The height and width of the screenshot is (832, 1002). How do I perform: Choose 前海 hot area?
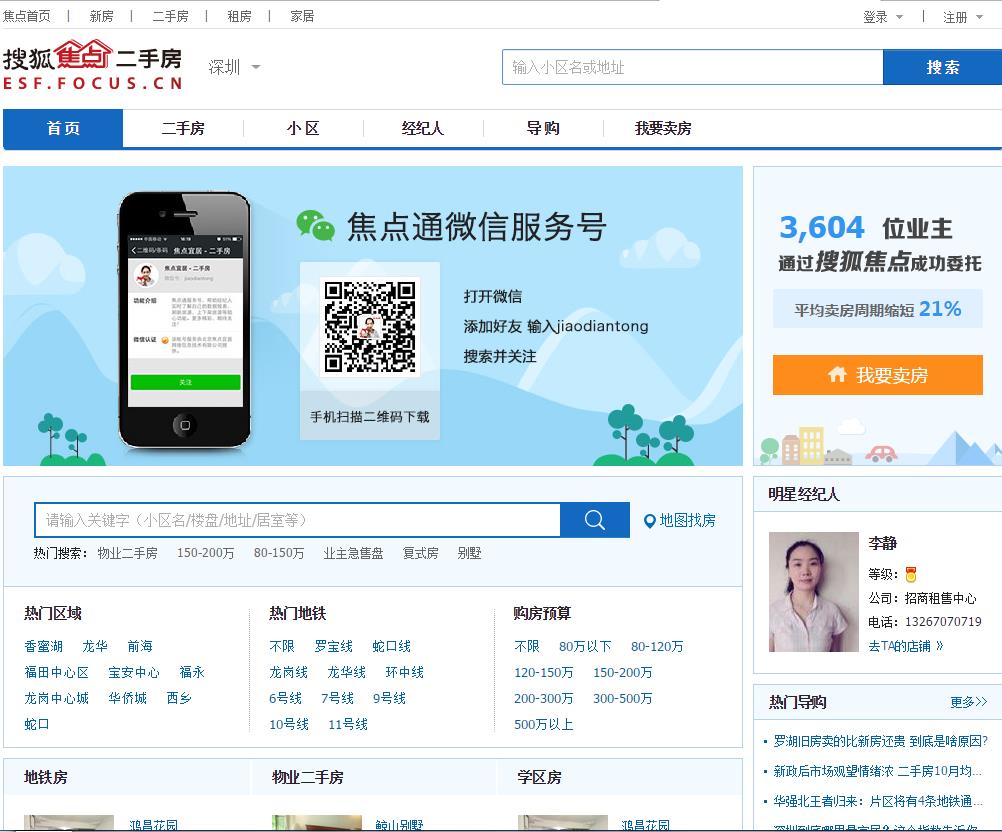pos(140,646)
